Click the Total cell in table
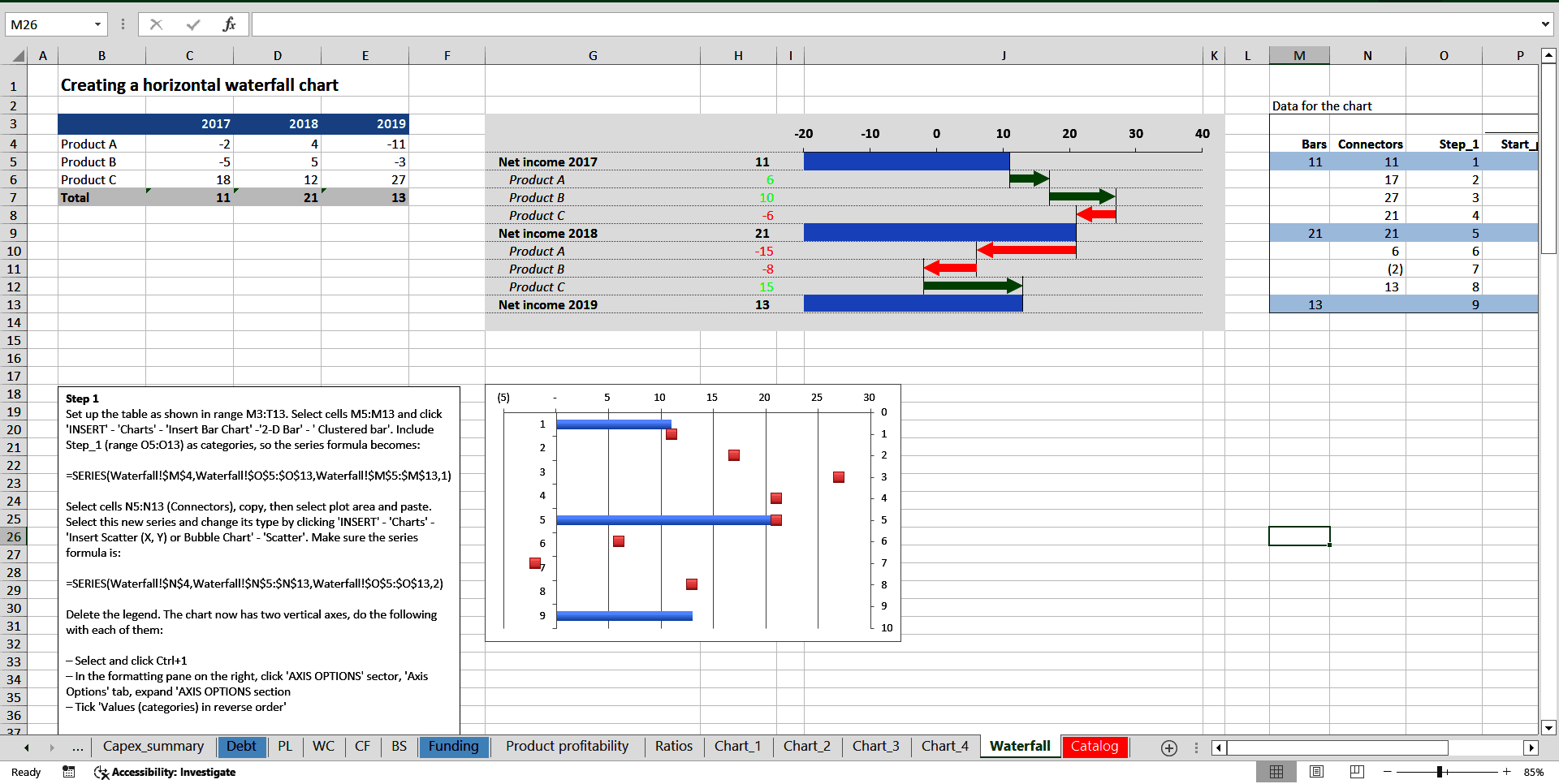The height and width of the screenshot is (784, 1559). coord(101,197)
